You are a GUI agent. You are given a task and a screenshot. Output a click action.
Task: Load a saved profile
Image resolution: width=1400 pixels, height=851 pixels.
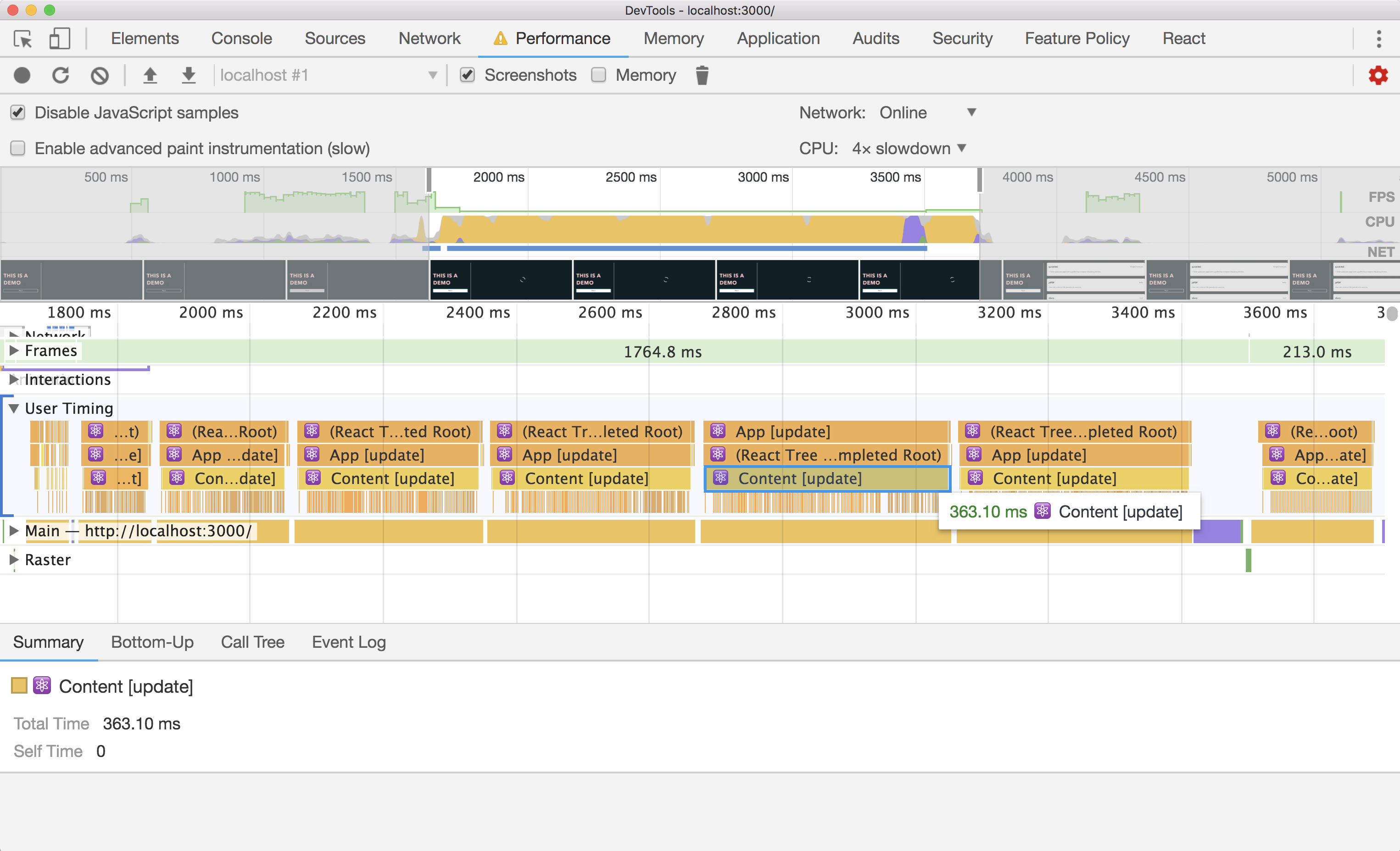click(x=151, y=75)
